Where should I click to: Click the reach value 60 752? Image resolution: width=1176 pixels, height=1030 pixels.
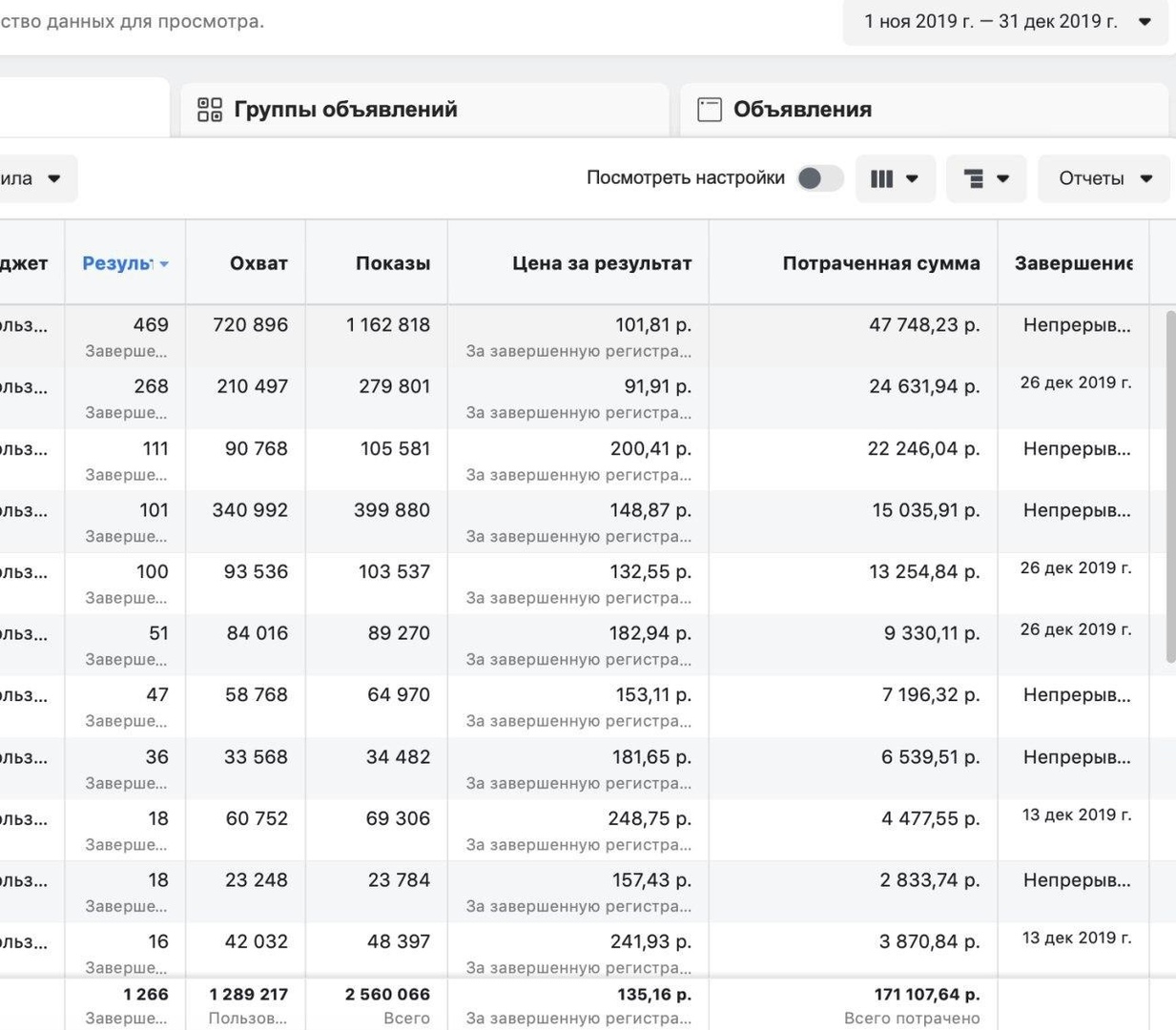(257, 818)
